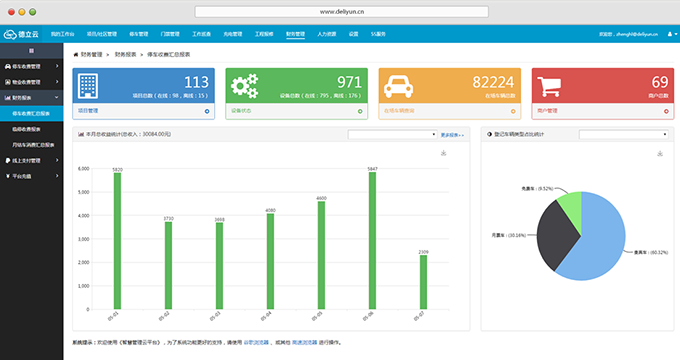Image resolution: width=680 pixels, height=360 pixels.
Task: Open the dropdown in the pie chart panel header
Action: [624, 134]
